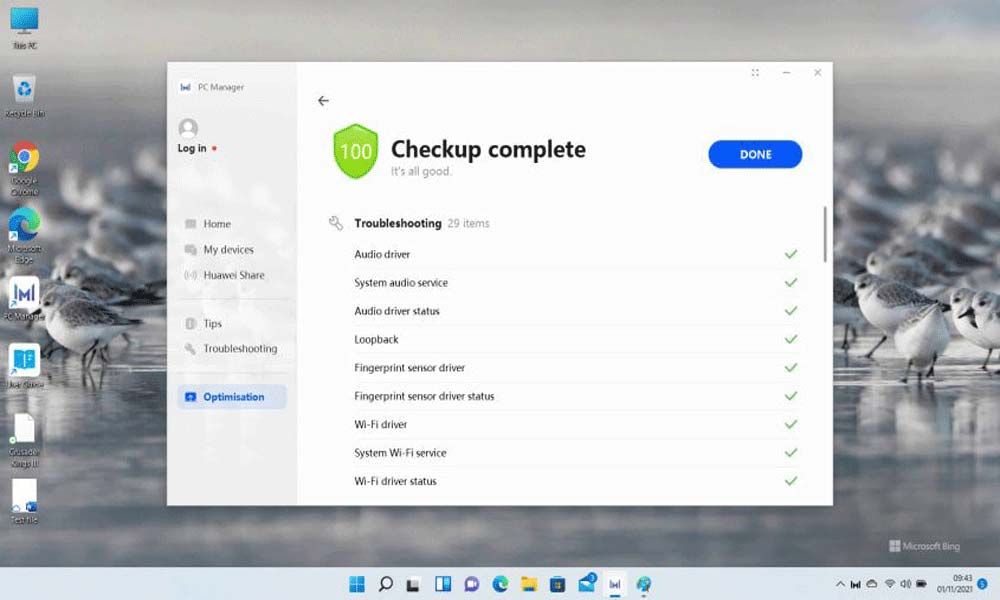Click PC Manager icon in the taskbar

coord(615,584)
